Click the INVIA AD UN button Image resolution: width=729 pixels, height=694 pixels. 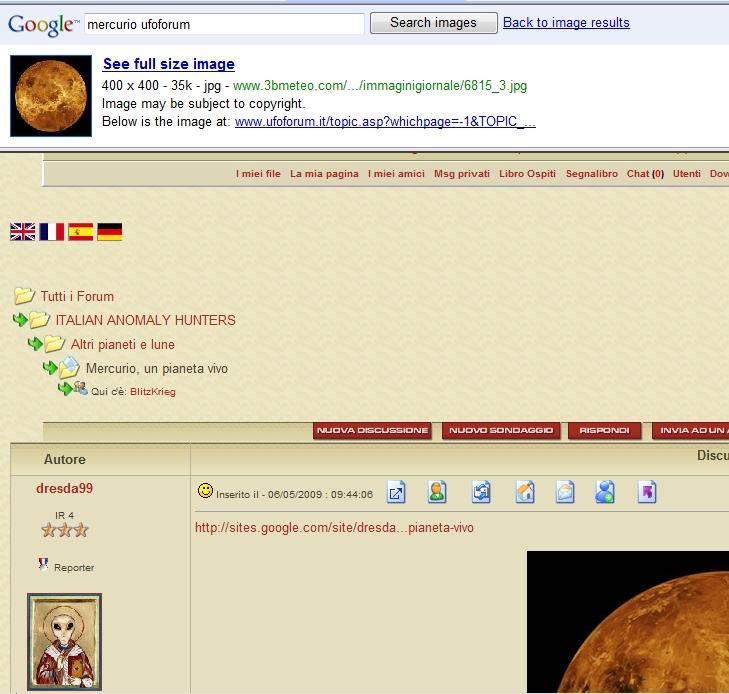[690, 430]
